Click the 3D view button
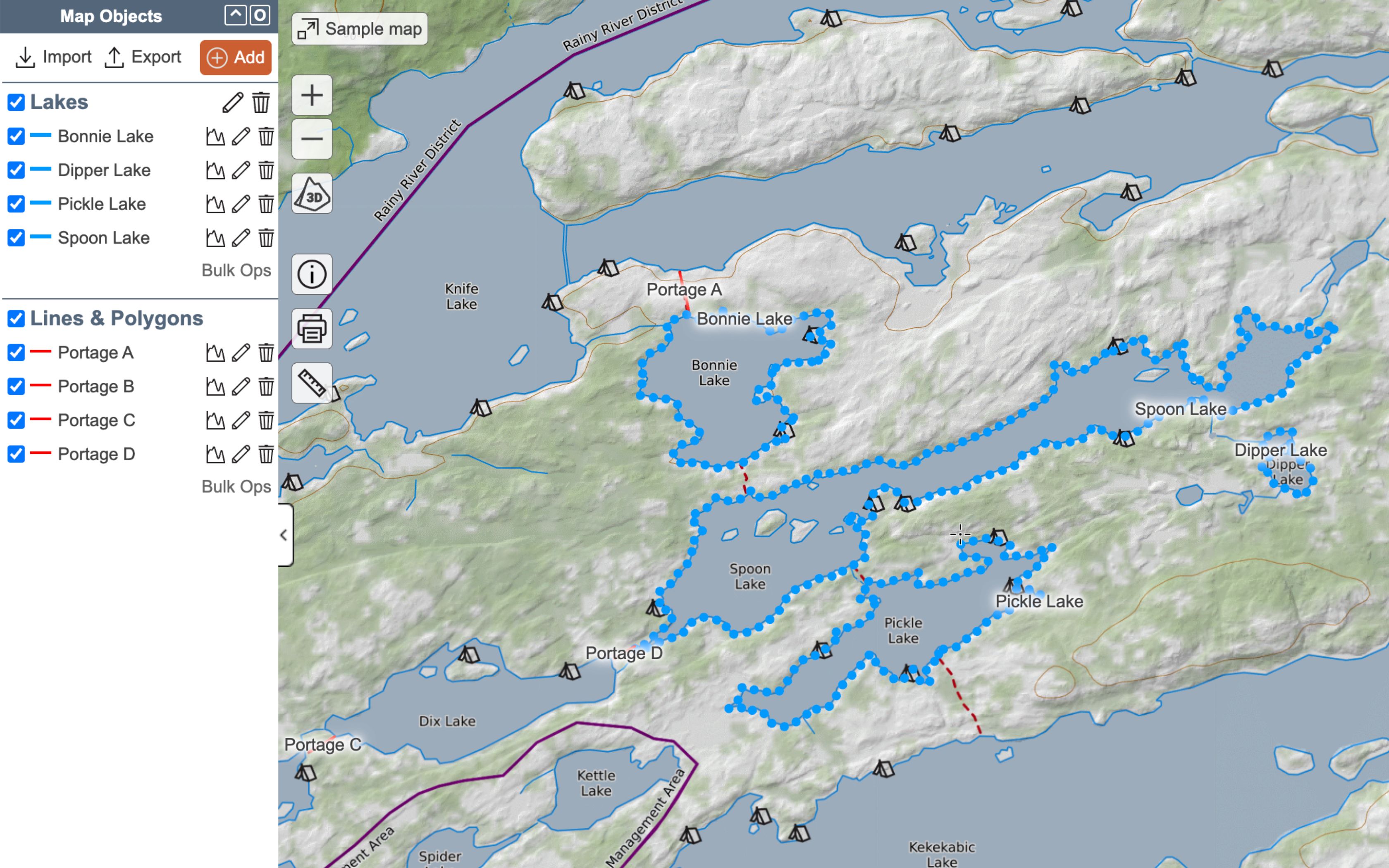The image size is (1389, 868). point(312,194)
